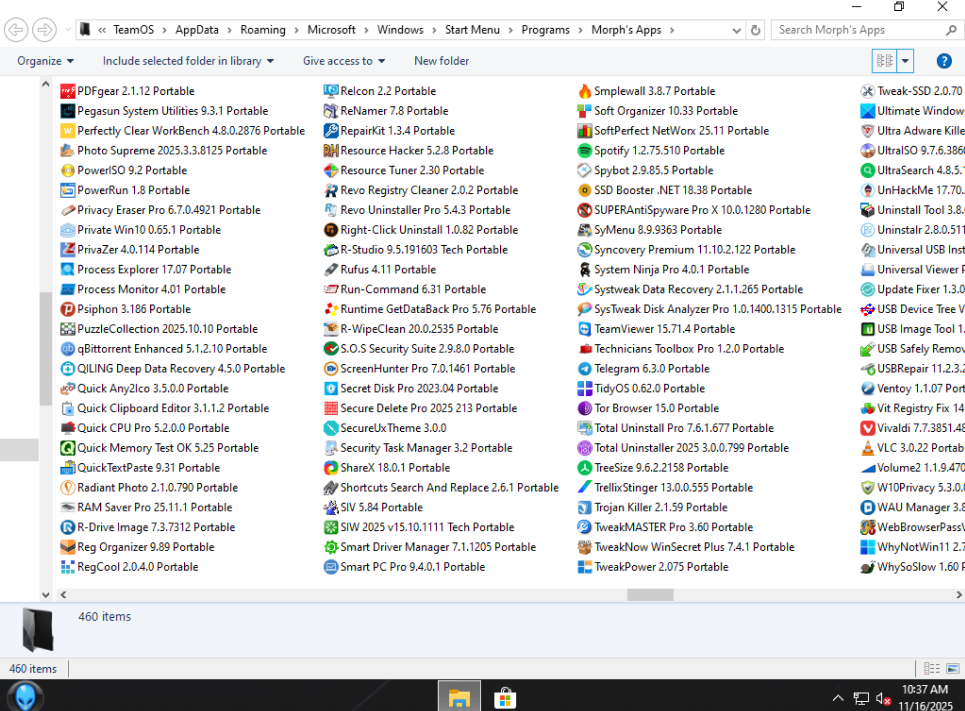Refresh the Morph's Apps folder
The width and height of the screenshot is (965, 711).
(756, 30)
